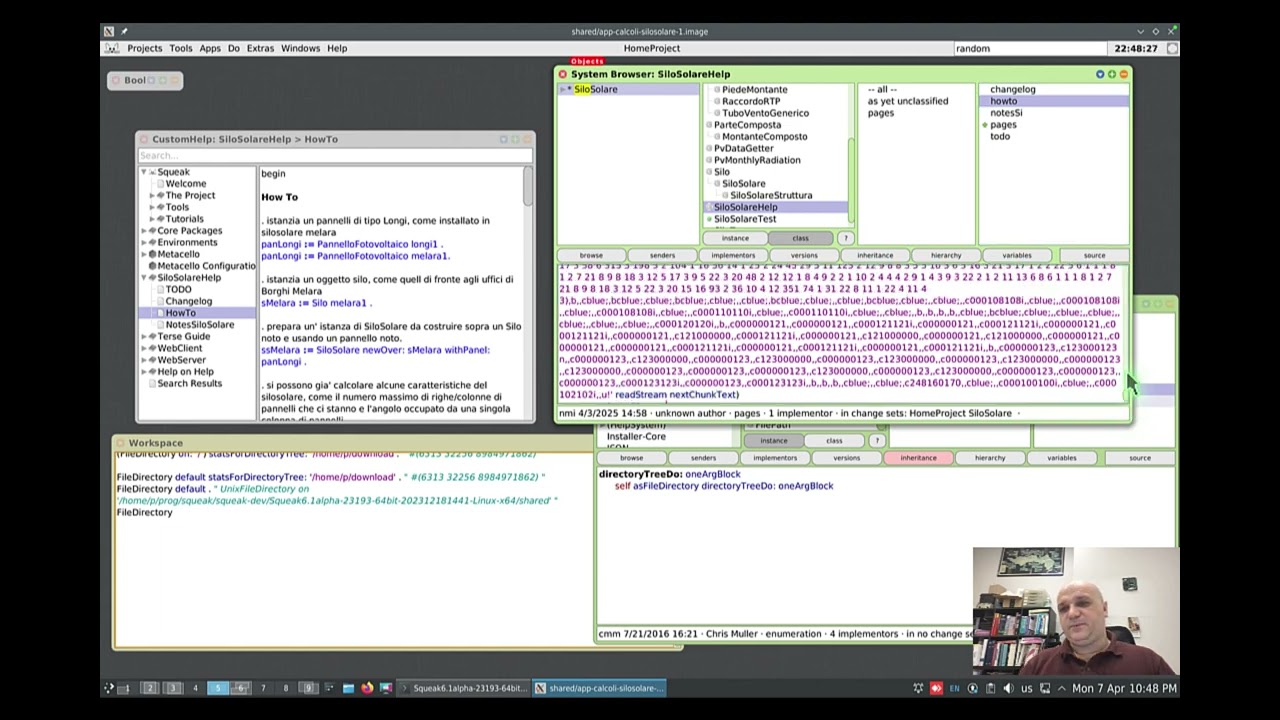Image resolution: width=1280 pixels, height=720 pixels.
Task: Close the System Browser SiloSolareHelp window
Action: click(x=562, y=74)
